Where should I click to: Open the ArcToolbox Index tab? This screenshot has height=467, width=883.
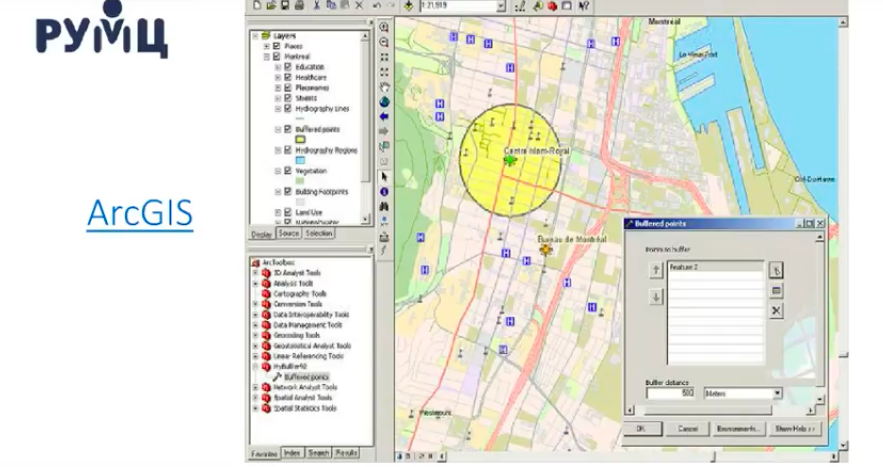[292, 453]
